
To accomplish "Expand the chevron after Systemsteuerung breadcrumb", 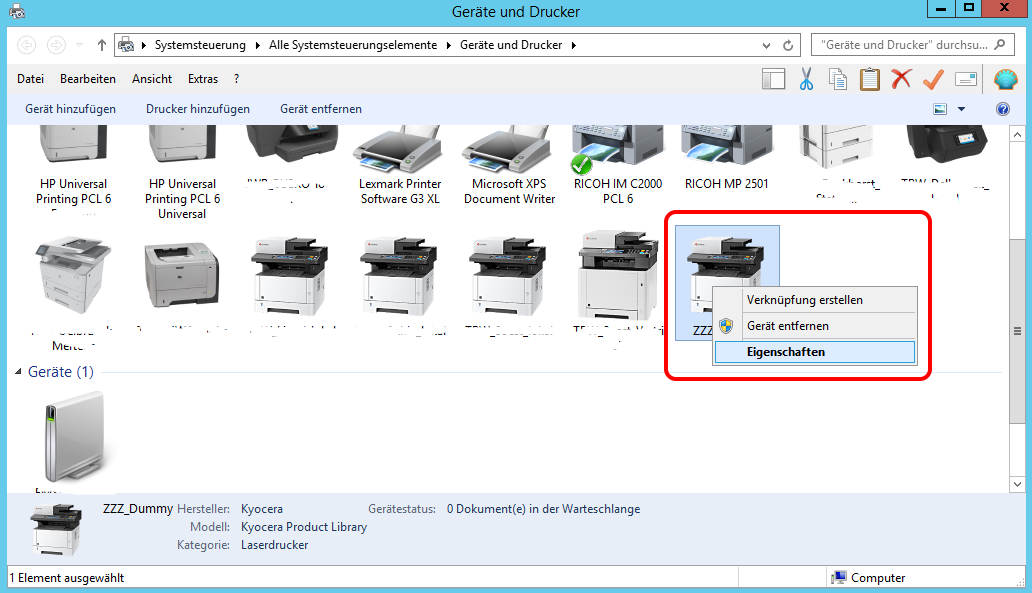I will coord(257,45).
